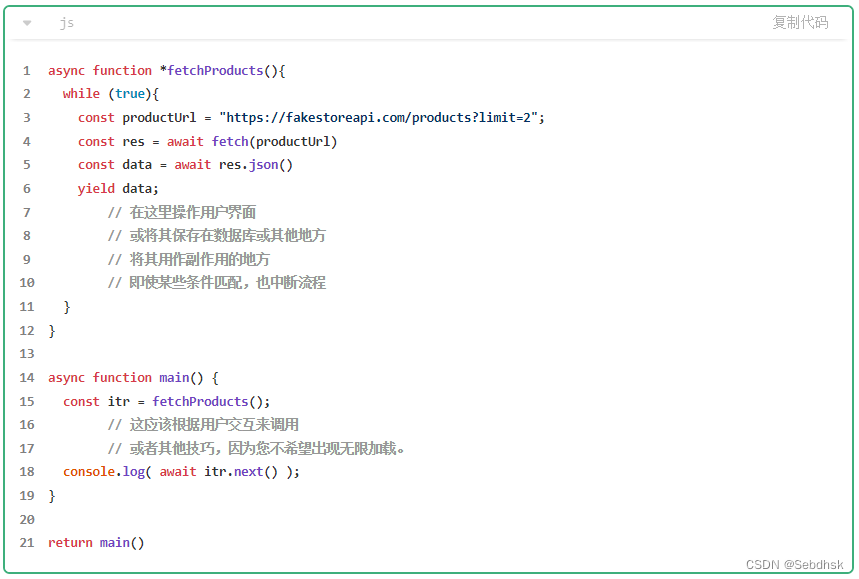Select line number 1
Screen dimensions: 859x579
26,70
